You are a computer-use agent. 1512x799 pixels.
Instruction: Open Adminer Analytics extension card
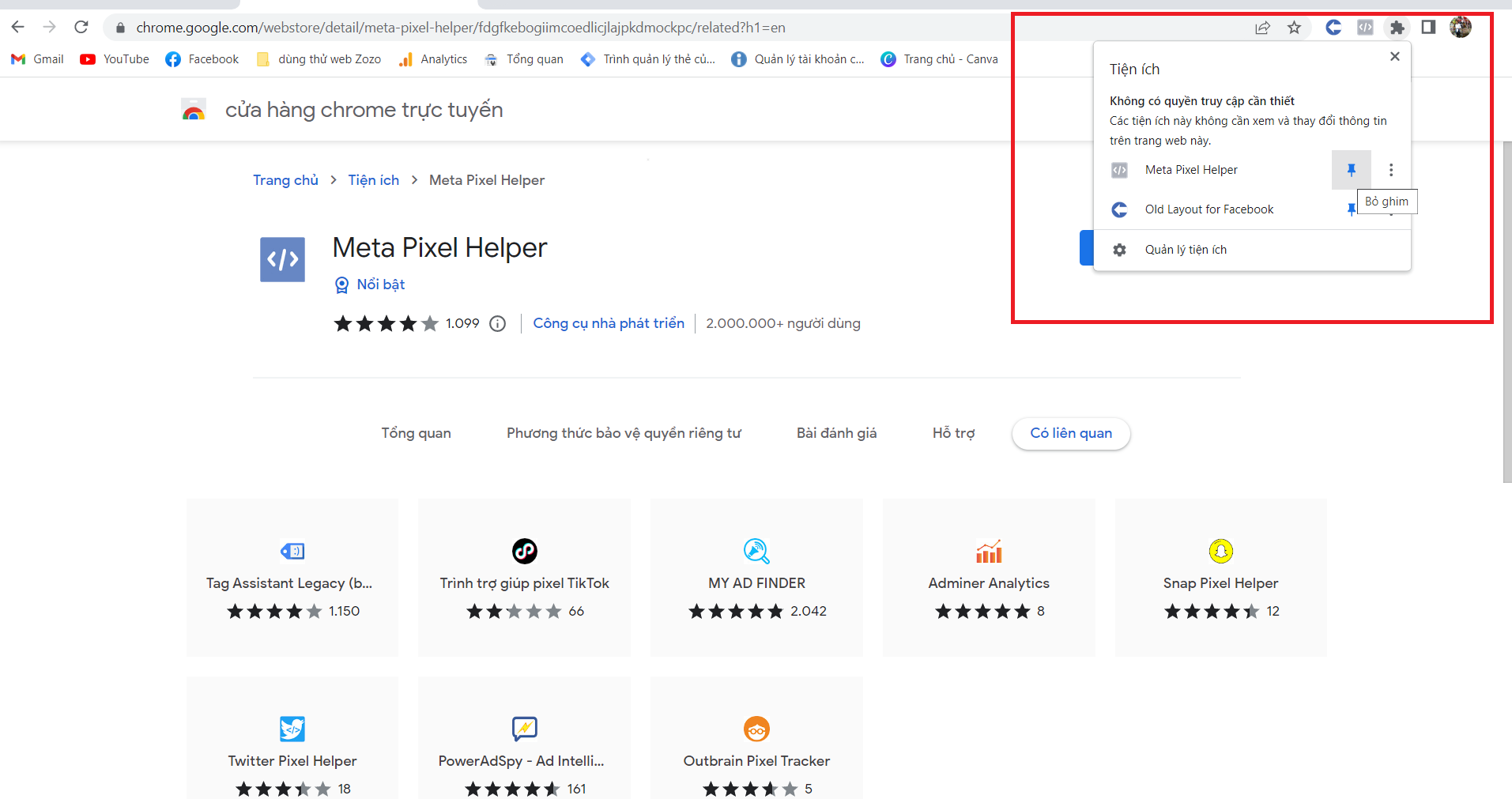coord(989,578)
